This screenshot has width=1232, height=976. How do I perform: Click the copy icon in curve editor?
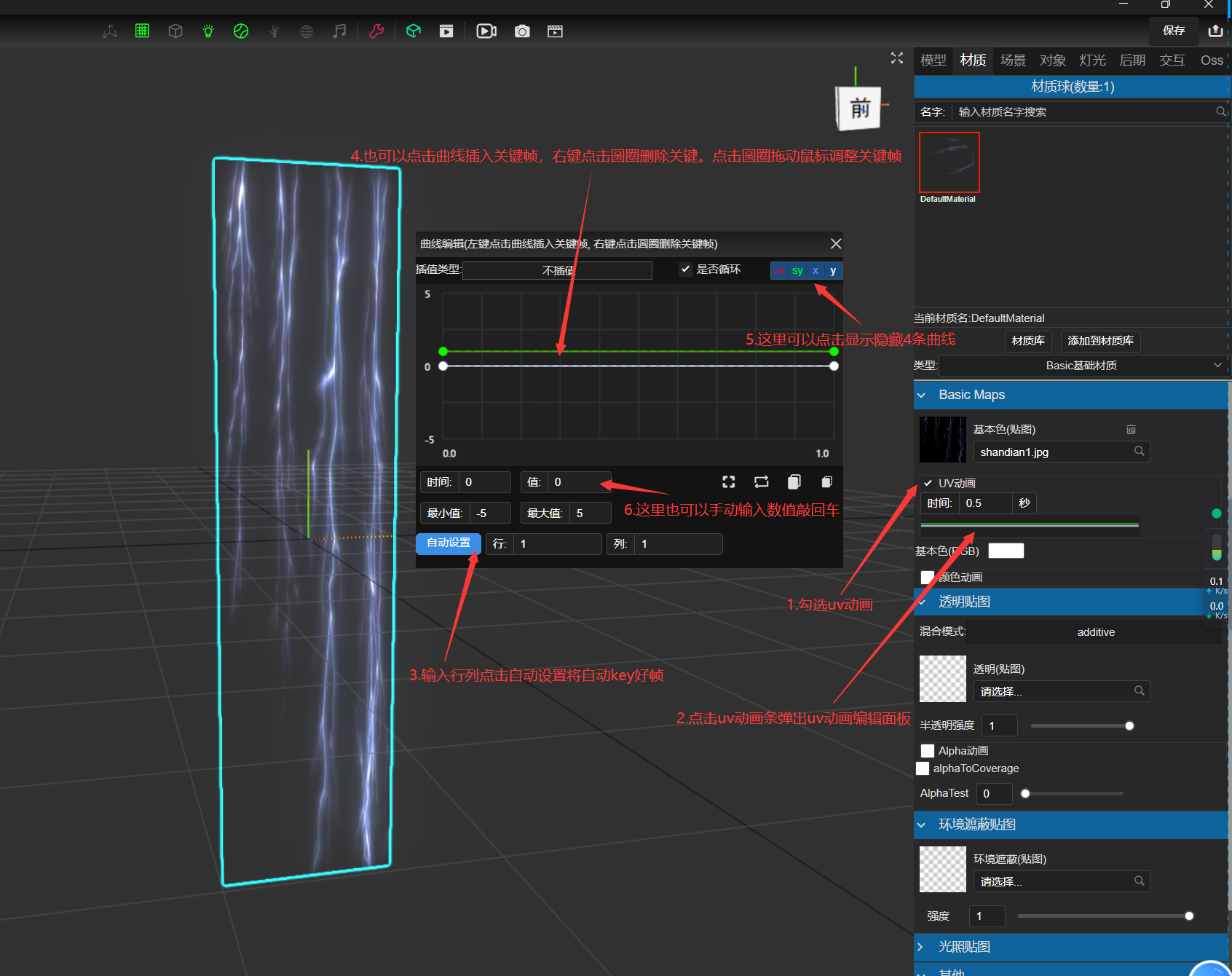[x=794, y=481]
